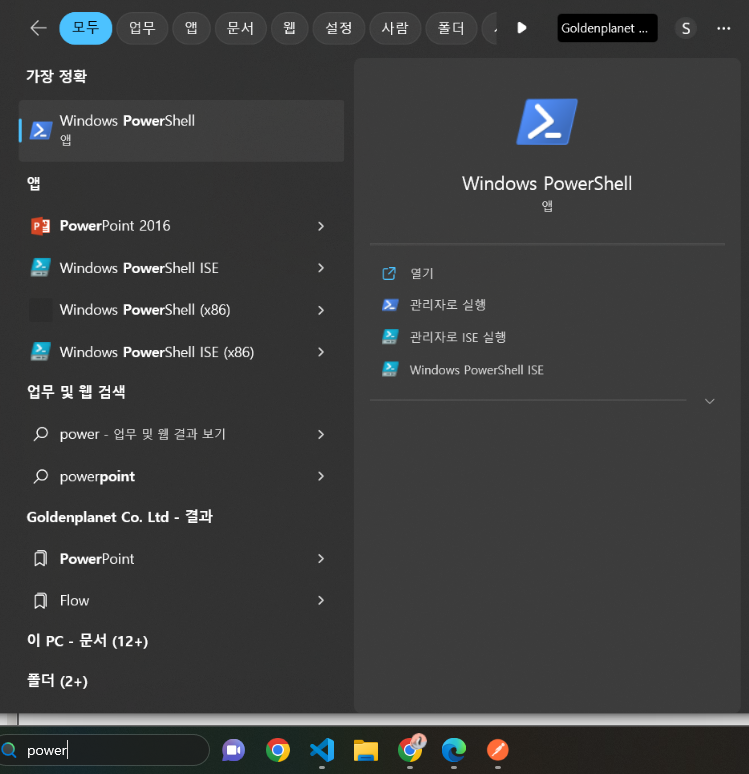Open 폴더 (2+) section

pyautogui.click(x=57, y=681)
